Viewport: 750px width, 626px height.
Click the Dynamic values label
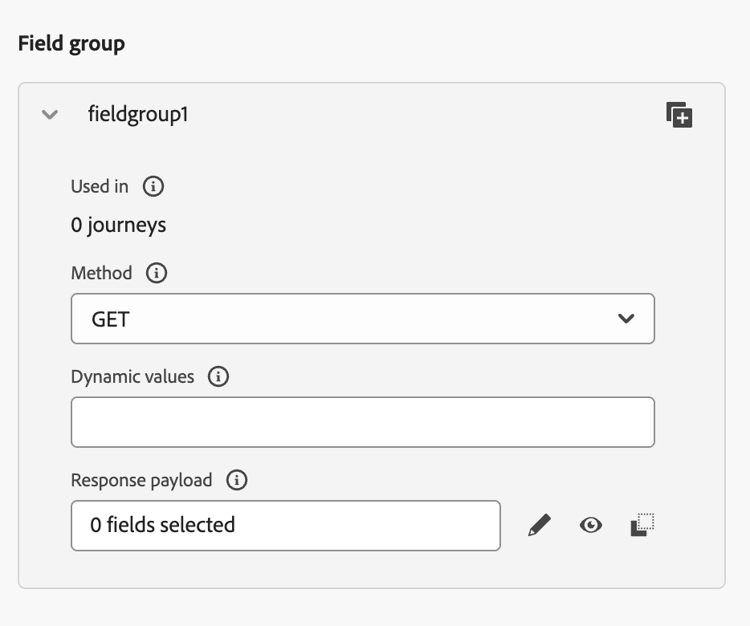click(x=132, y=377)
